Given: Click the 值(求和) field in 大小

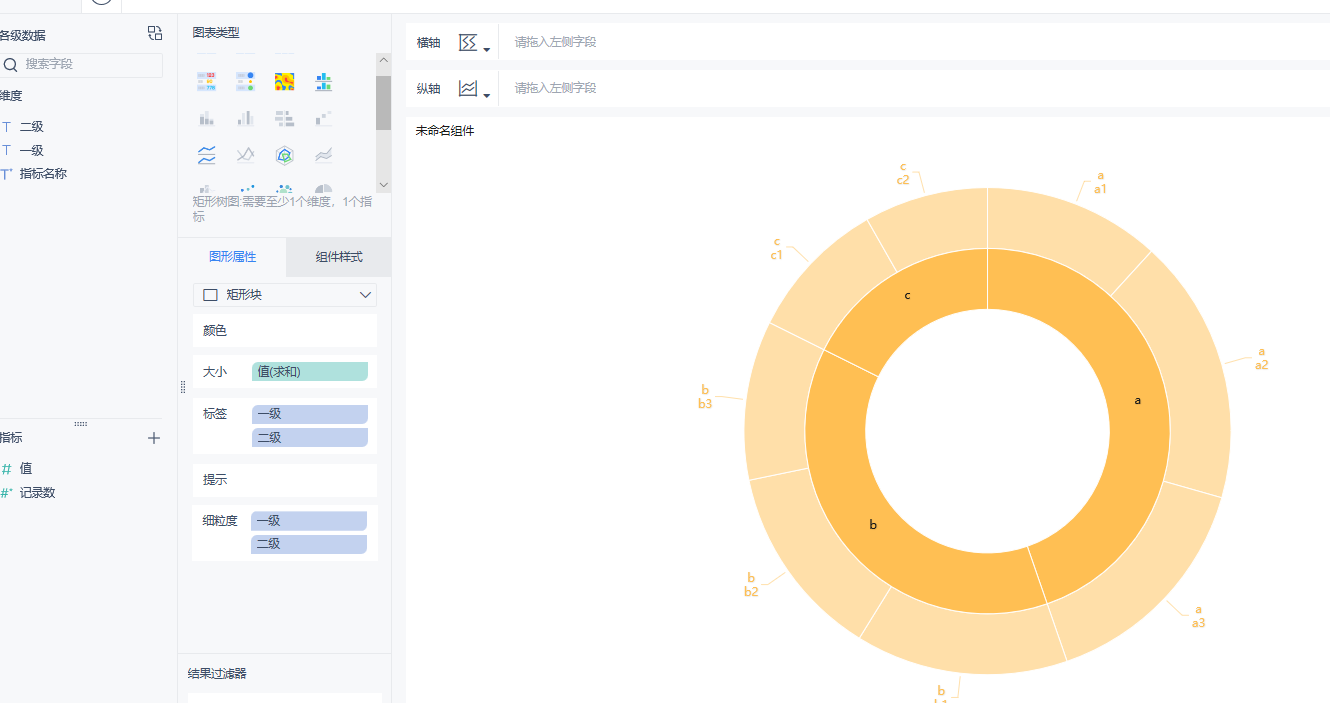Looking at the screenshot, I should point(310,372).
